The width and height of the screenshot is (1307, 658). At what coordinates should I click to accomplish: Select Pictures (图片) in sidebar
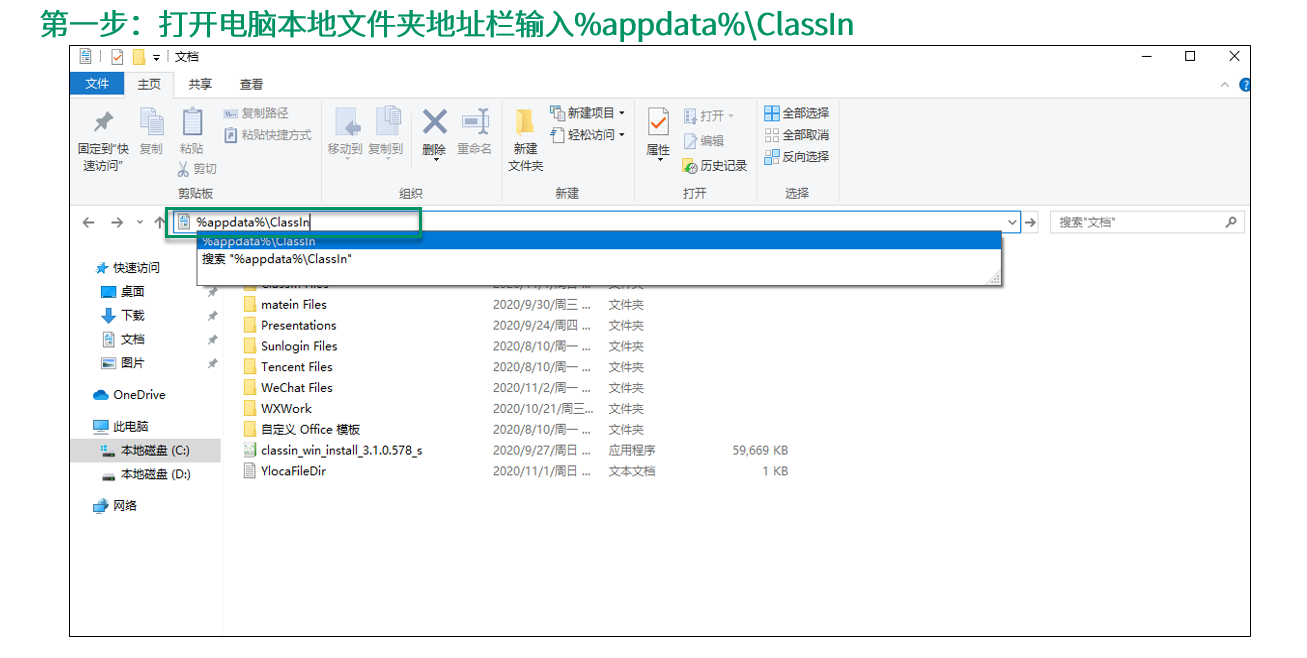tap(124, 363)
